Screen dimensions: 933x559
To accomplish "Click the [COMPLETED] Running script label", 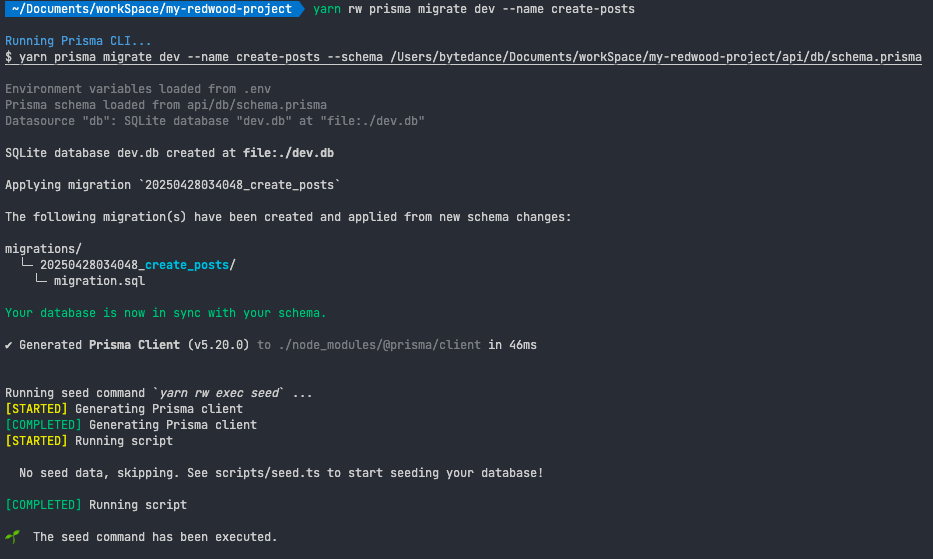I will [43, 505].
